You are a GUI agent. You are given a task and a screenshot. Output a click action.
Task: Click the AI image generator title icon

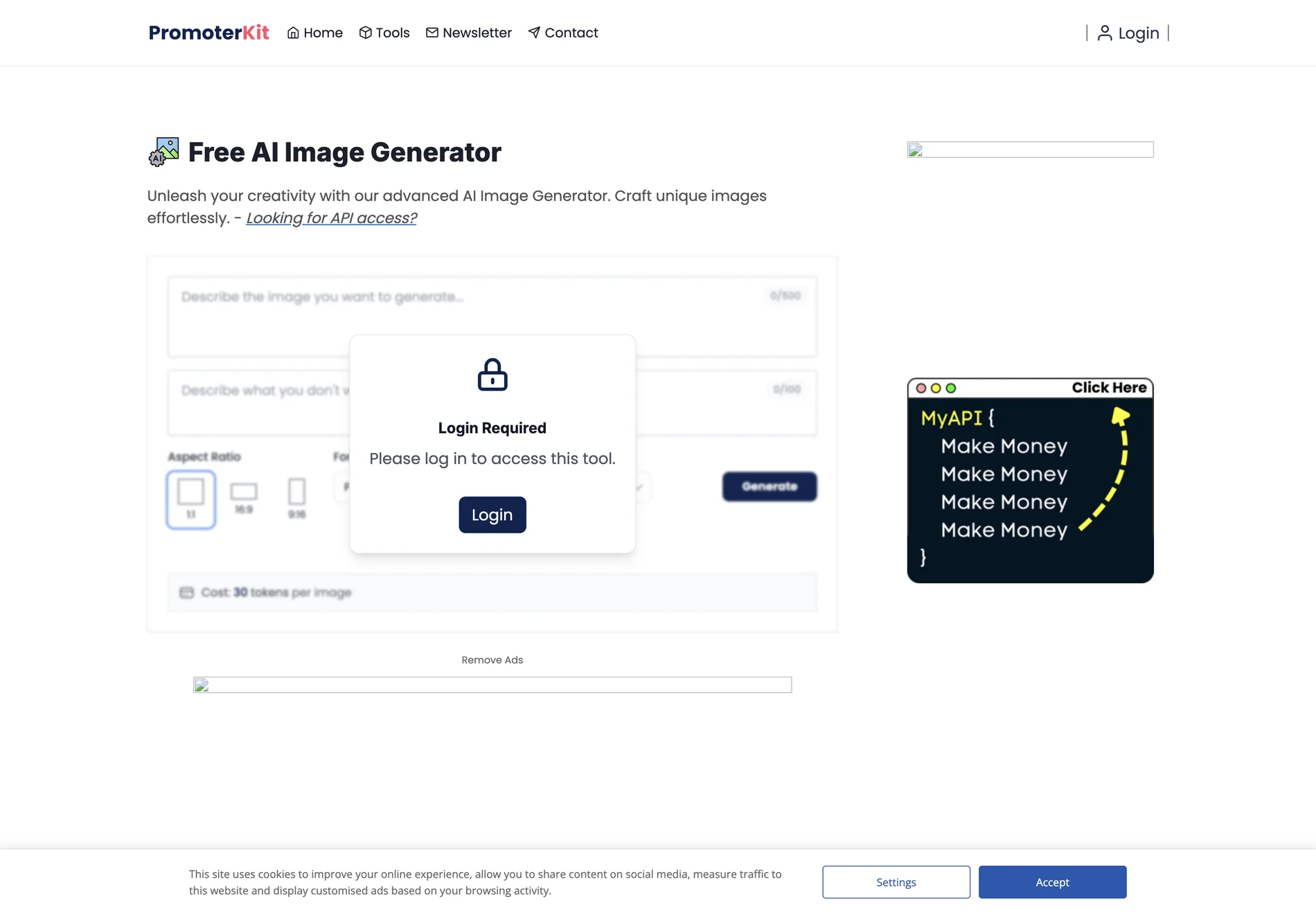pos(163,152)
